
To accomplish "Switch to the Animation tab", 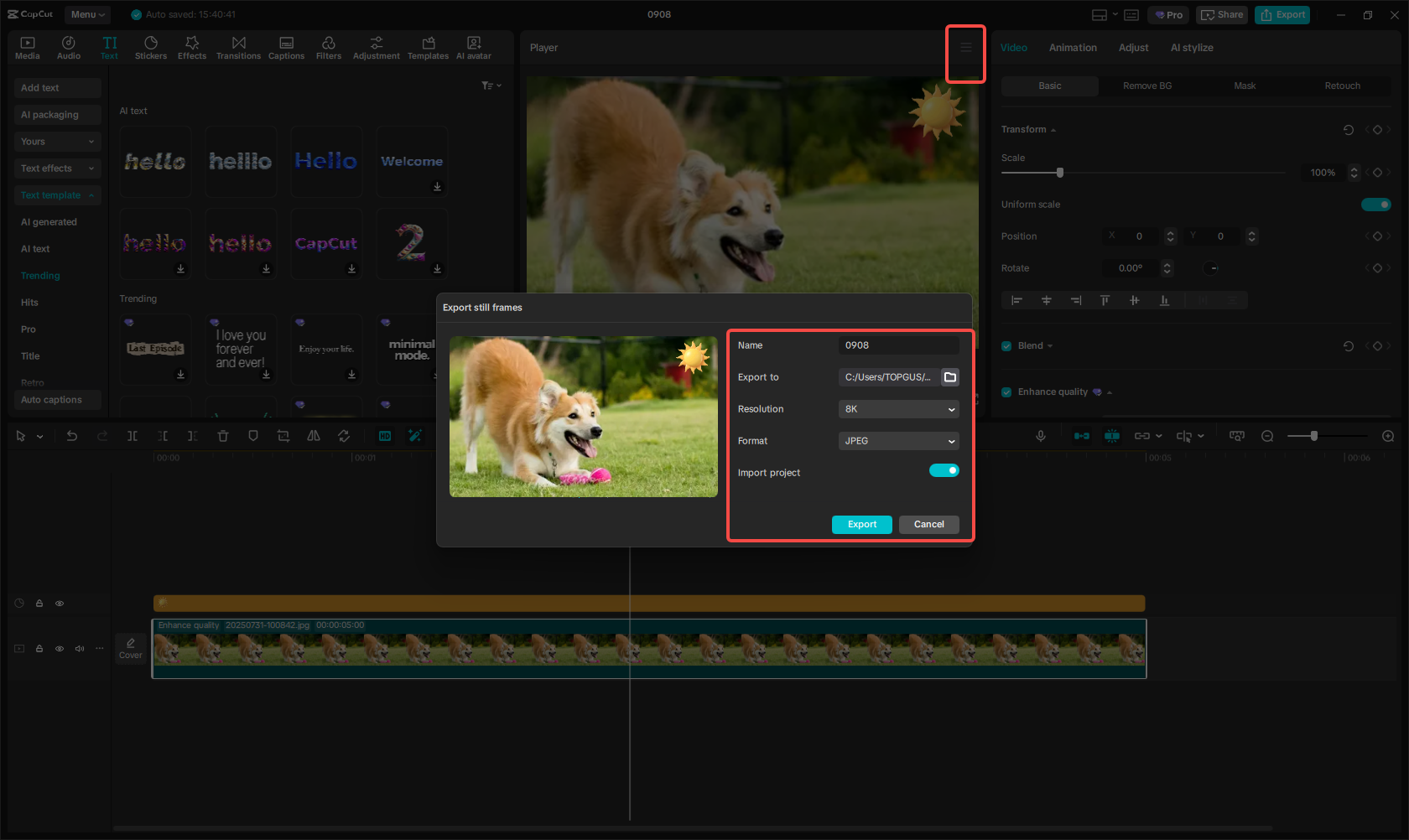I will [x=1073, y=48].
